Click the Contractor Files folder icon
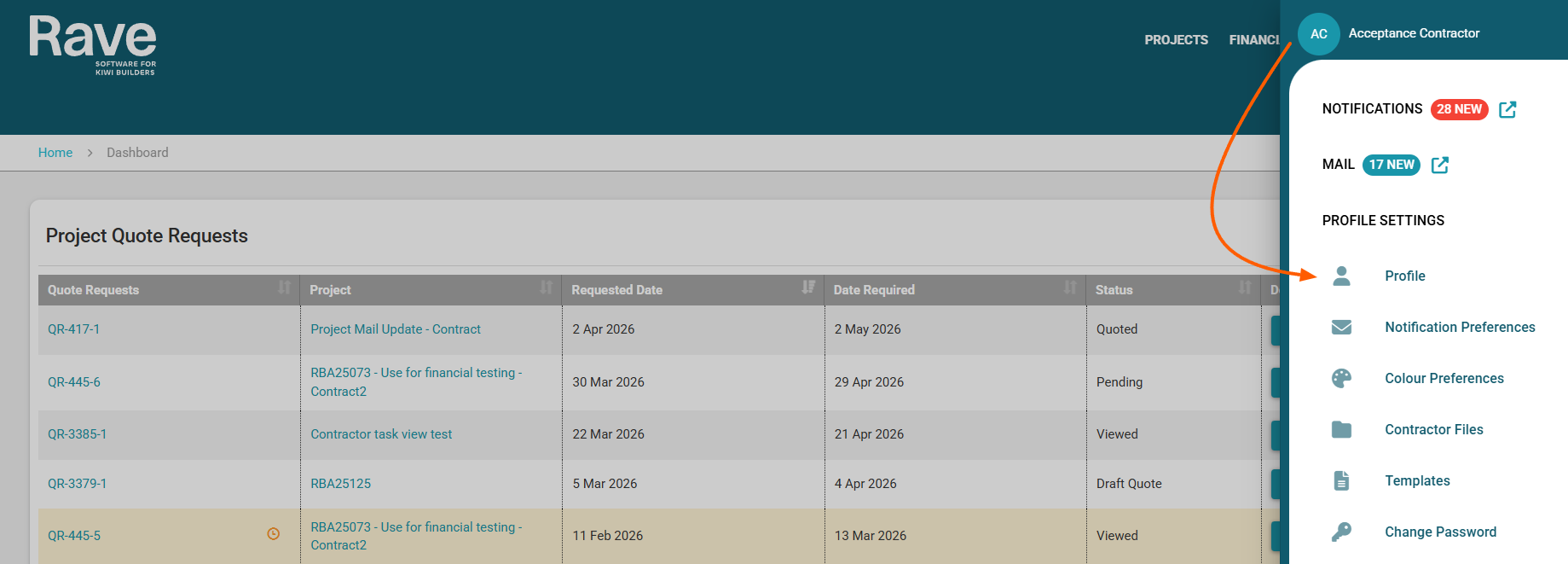The height and width of the screenshot is (564, 1568). pos(1341,429)
